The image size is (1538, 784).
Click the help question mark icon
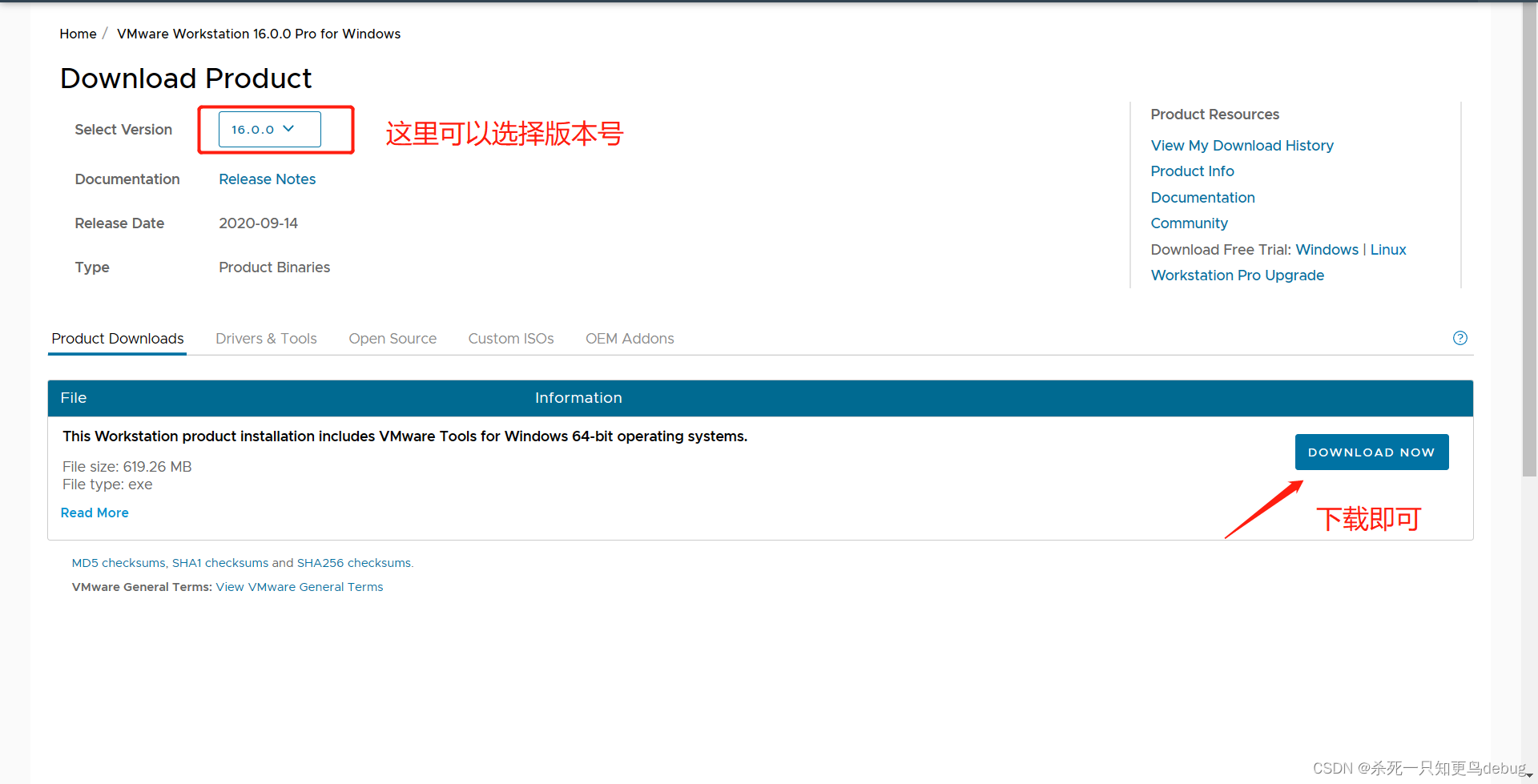pyautogui.click(x=1459, y=338)
